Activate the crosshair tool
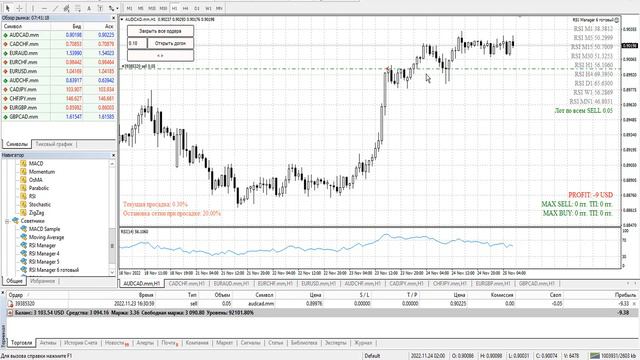The image size is (640, 360). click(x=19, y=8)
